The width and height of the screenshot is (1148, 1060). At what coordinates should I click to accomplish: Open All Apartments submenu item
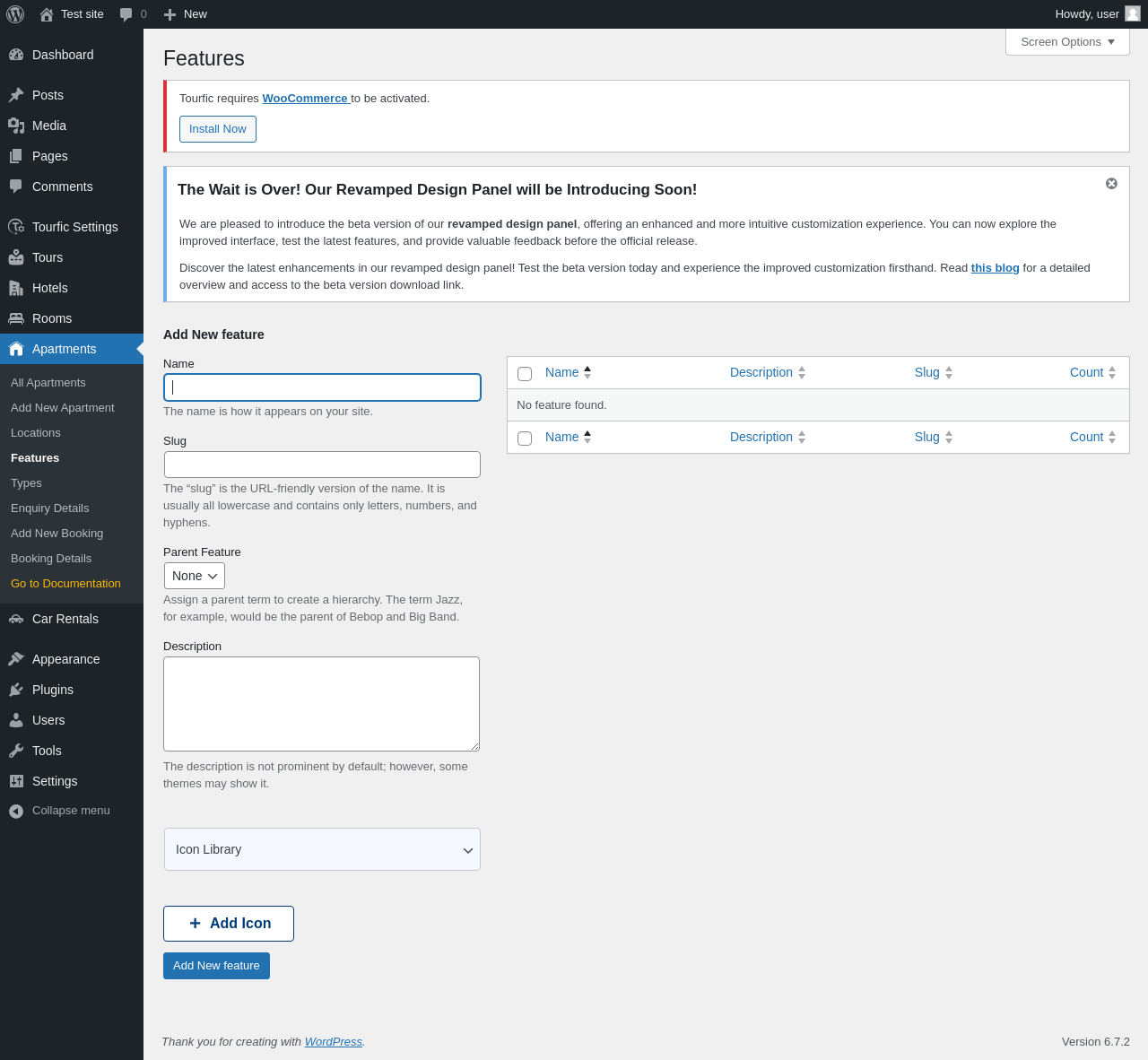pyautogui.click(x=48, y=382)
